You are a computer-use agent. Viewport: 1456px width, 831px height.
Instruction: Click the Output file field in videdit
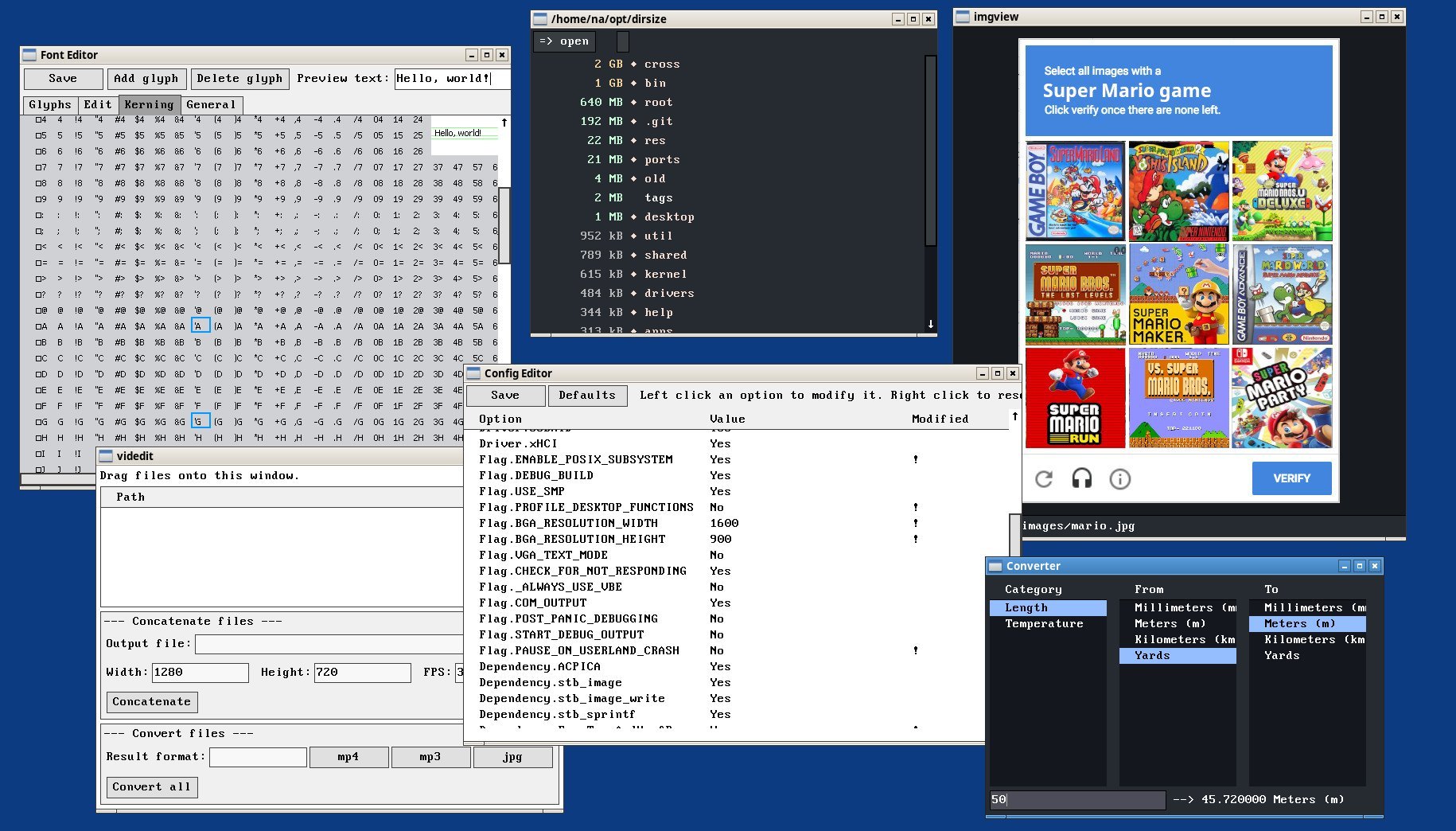click(329, 644)
